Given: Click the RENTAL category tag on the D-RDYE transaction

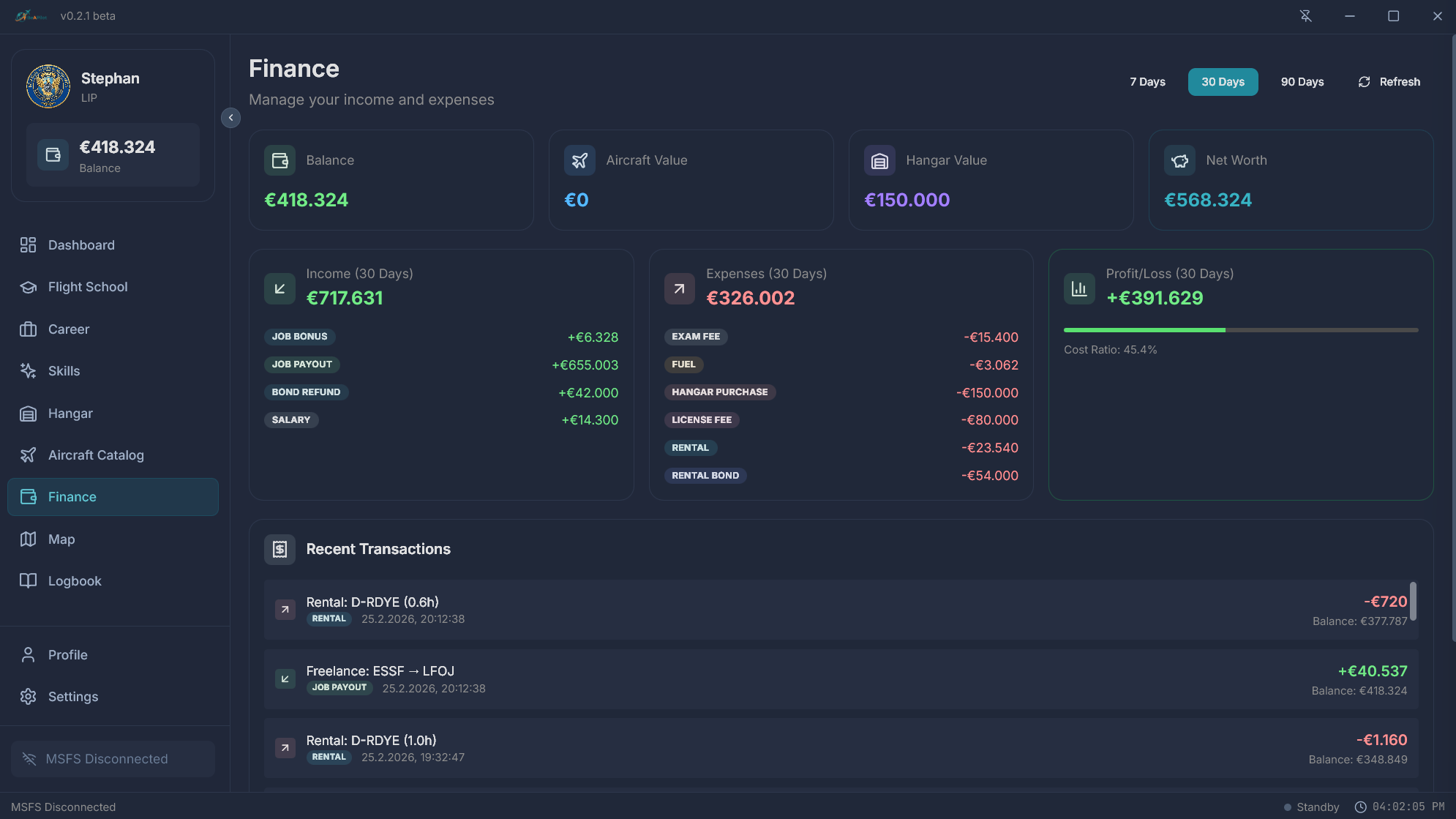Looking at the screenshot, I should tap(329, 618).
